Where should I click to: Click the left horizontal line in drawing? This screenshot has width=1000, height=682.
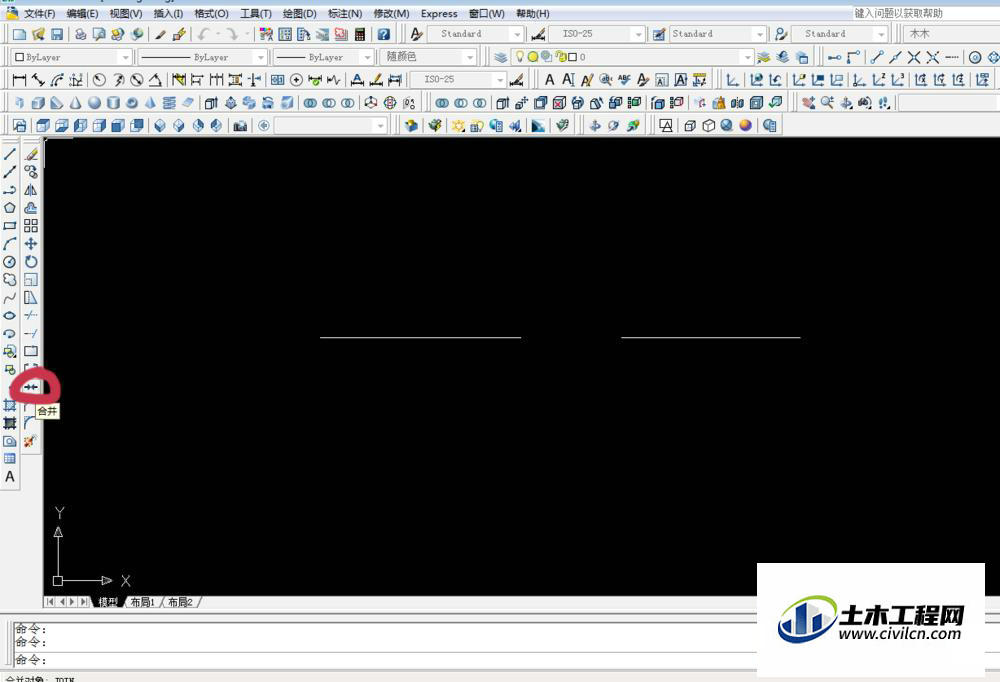420,337
